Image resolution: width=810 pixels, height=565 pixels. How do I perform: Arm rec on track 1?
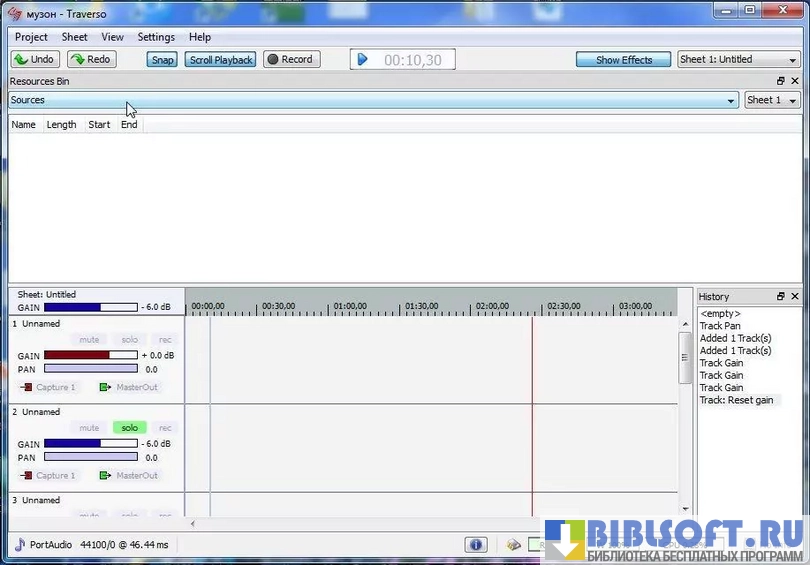coord(165,340)
